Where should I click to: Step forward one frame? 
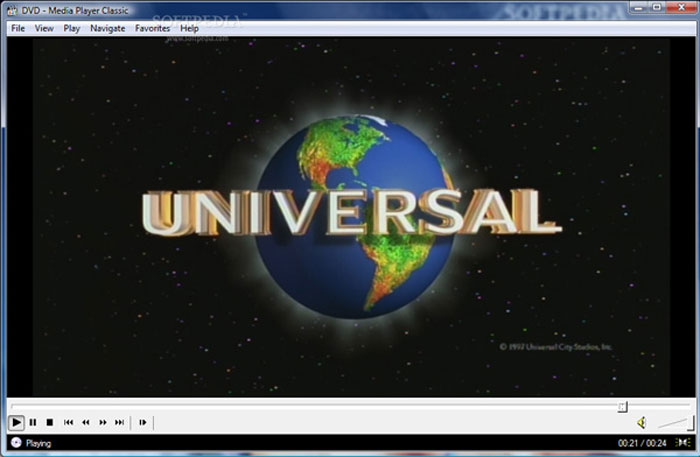[142, 422]
